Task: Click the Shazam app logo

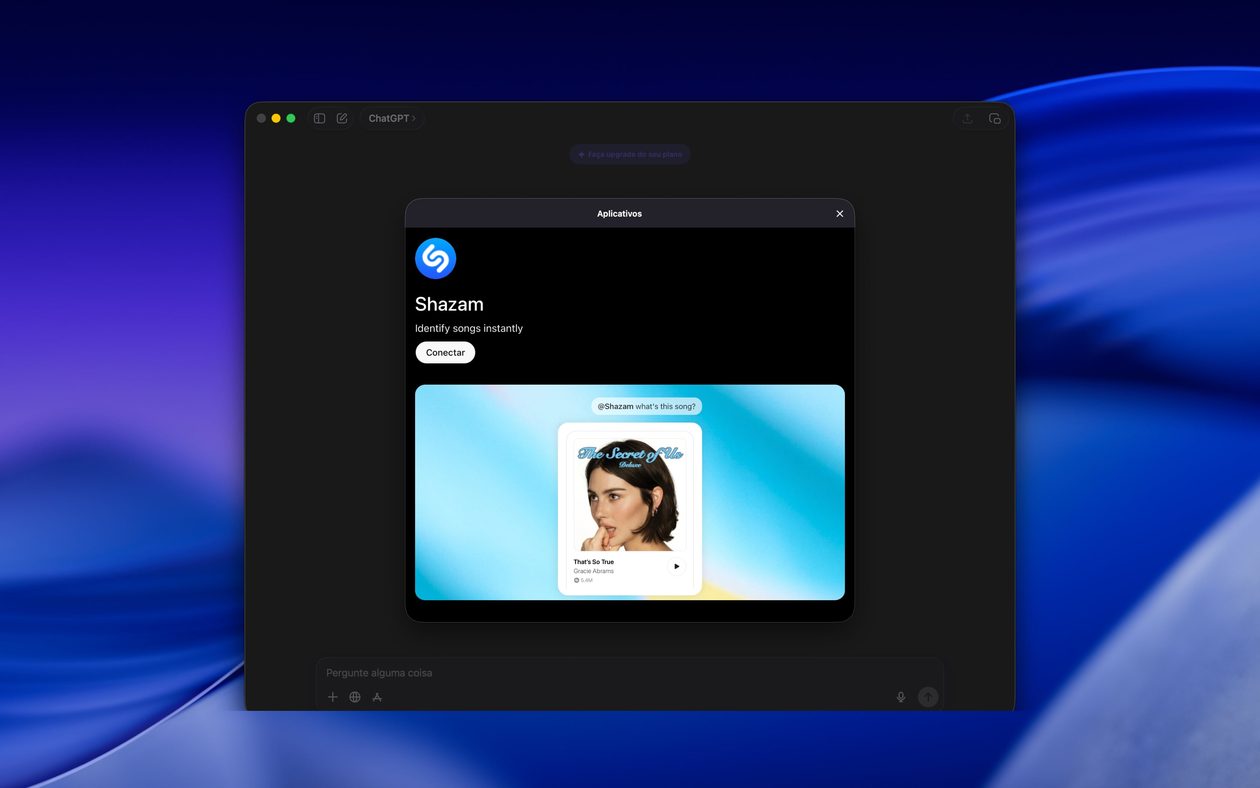Action: tap(435, 257)
